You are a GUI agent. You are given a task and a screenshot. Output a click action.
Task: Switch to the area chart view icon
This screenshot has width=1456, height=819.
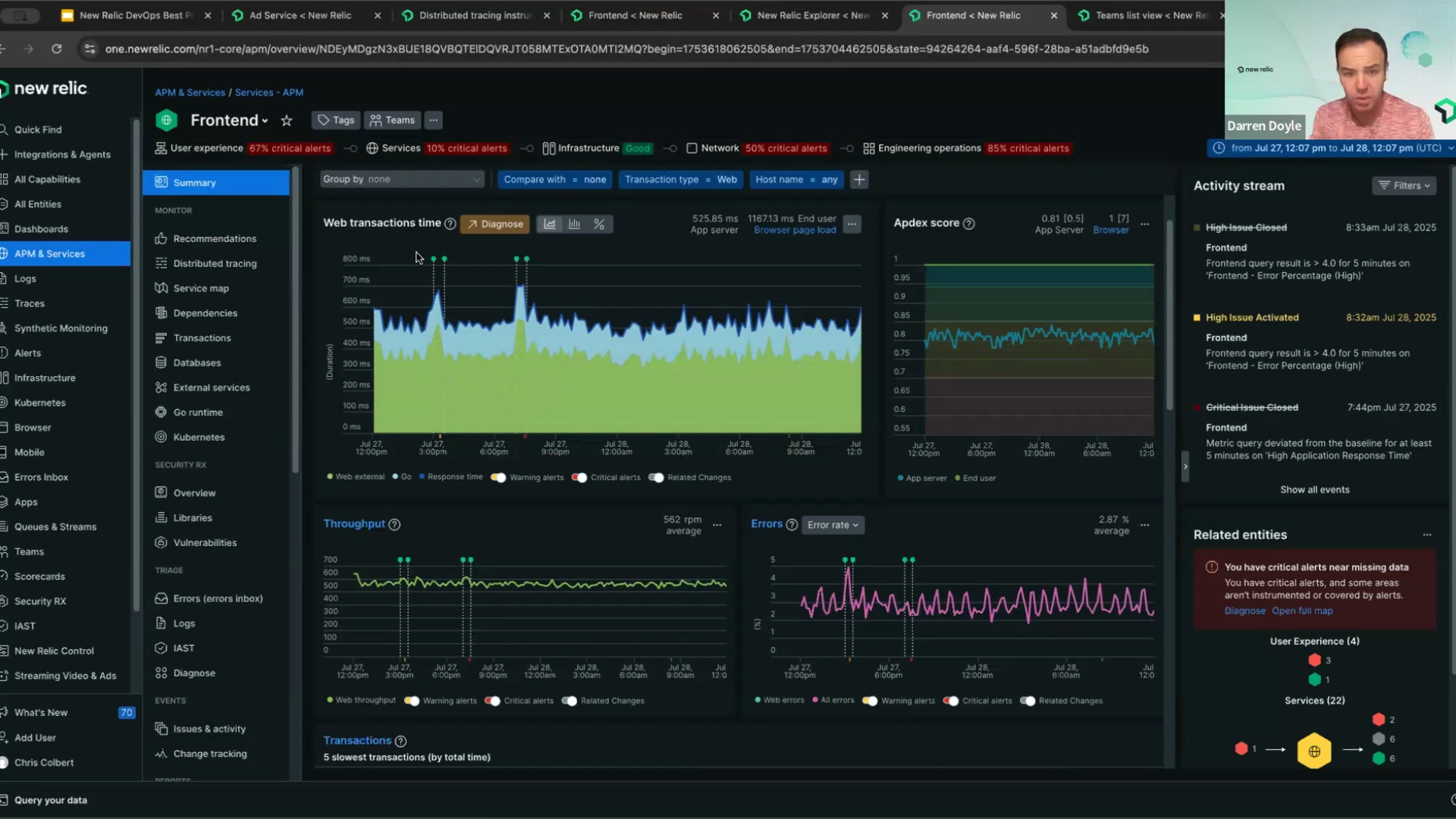click(550, 224)
